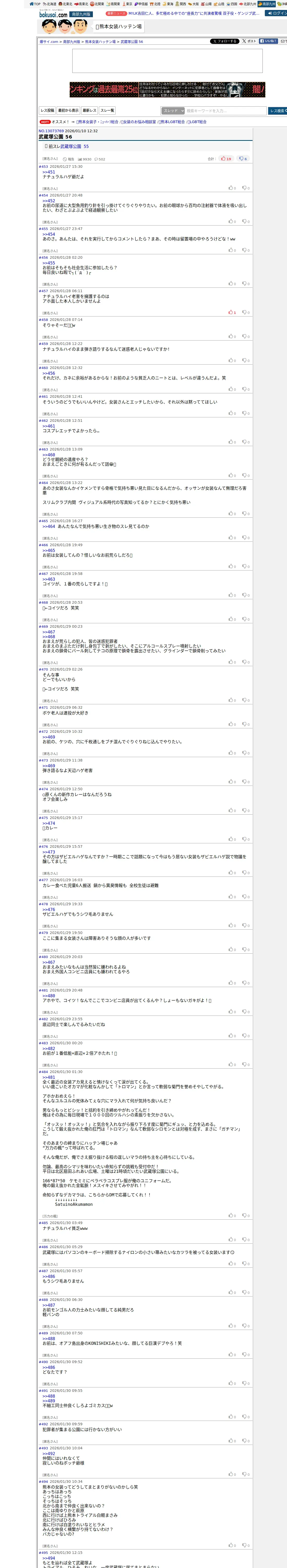The height and width of the screenshot is (1568, 287).
Task: Click thread ID NO.13073769
Action: coord(51,131)
